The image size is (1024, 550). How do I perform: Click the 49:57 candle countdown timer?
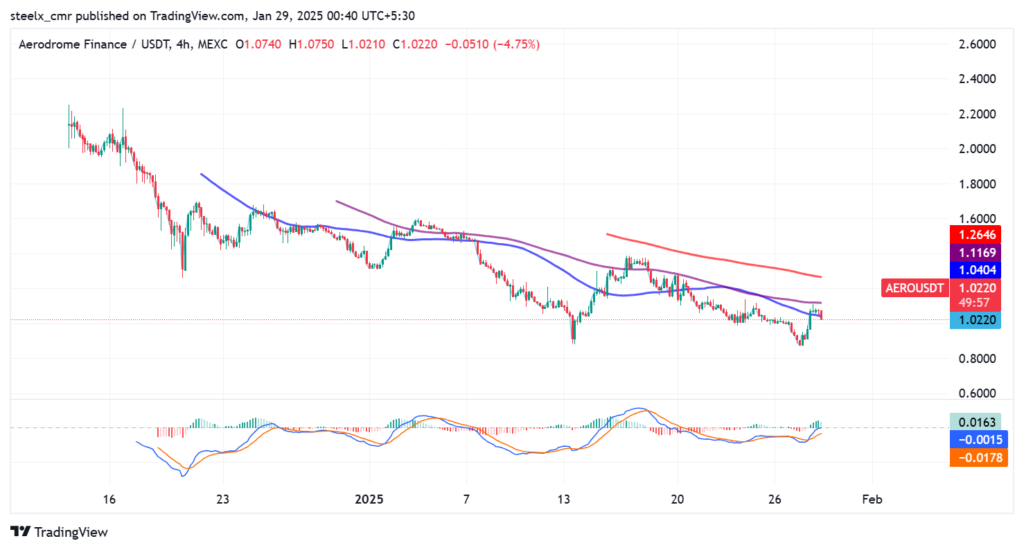(975, 303)
